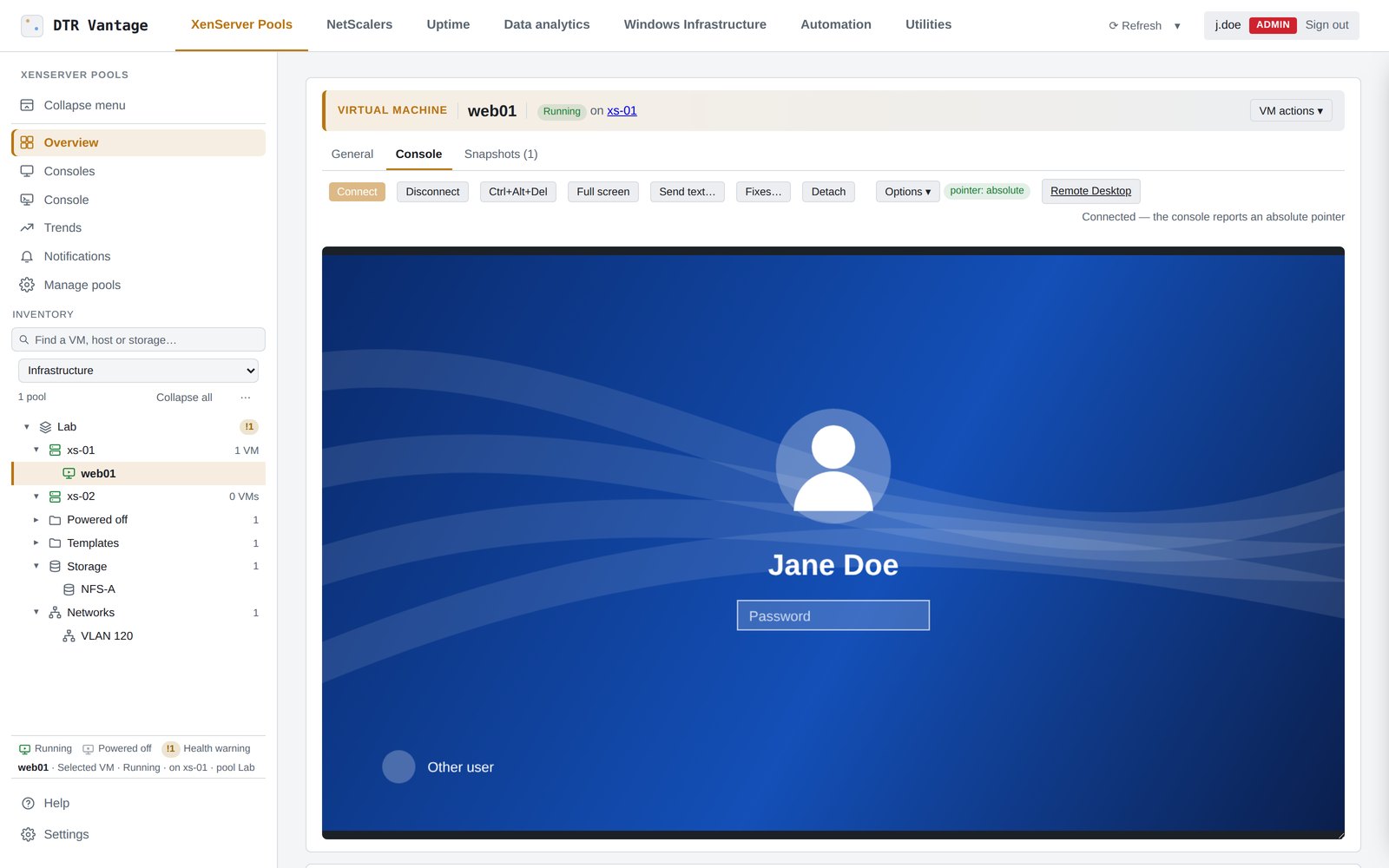Click the Other user avatar circle

coord(398,766)
